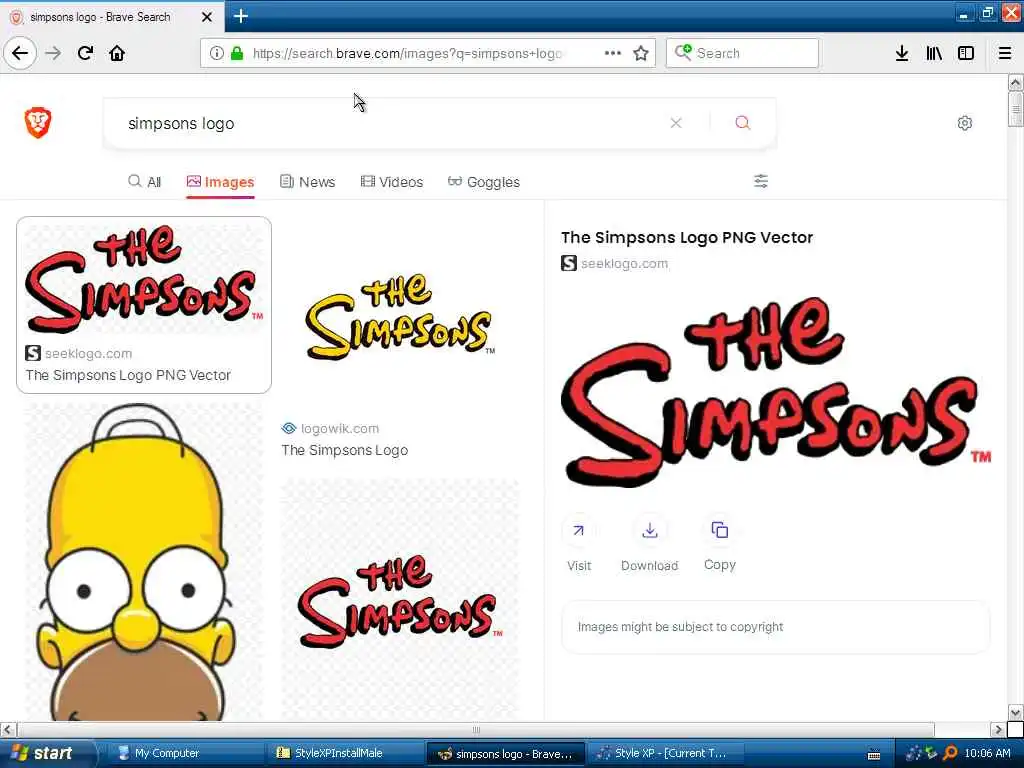The width and height of the screenshot is (1024, 768).
Task: Click horizontal scrollbar right arrow
Action: pyautogui.click(x=997, y=729)
